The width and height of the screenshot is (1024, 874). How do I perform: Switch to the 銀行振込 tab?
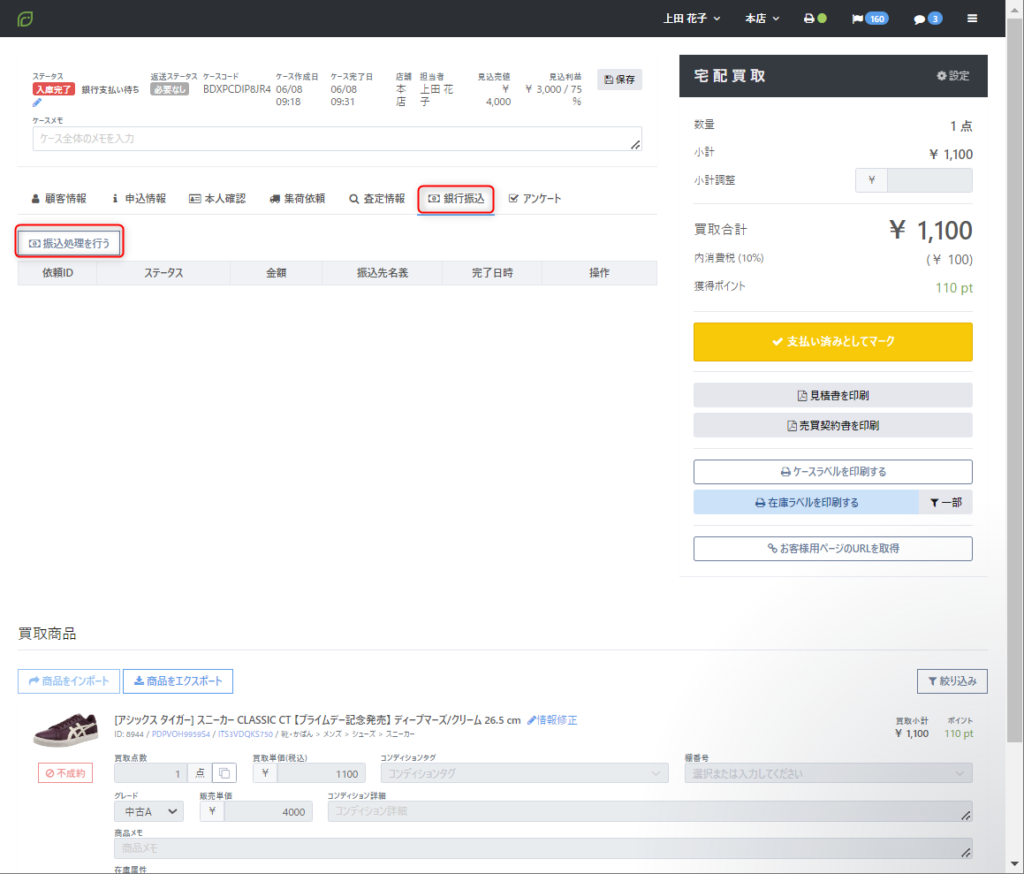tap(456, 199)
